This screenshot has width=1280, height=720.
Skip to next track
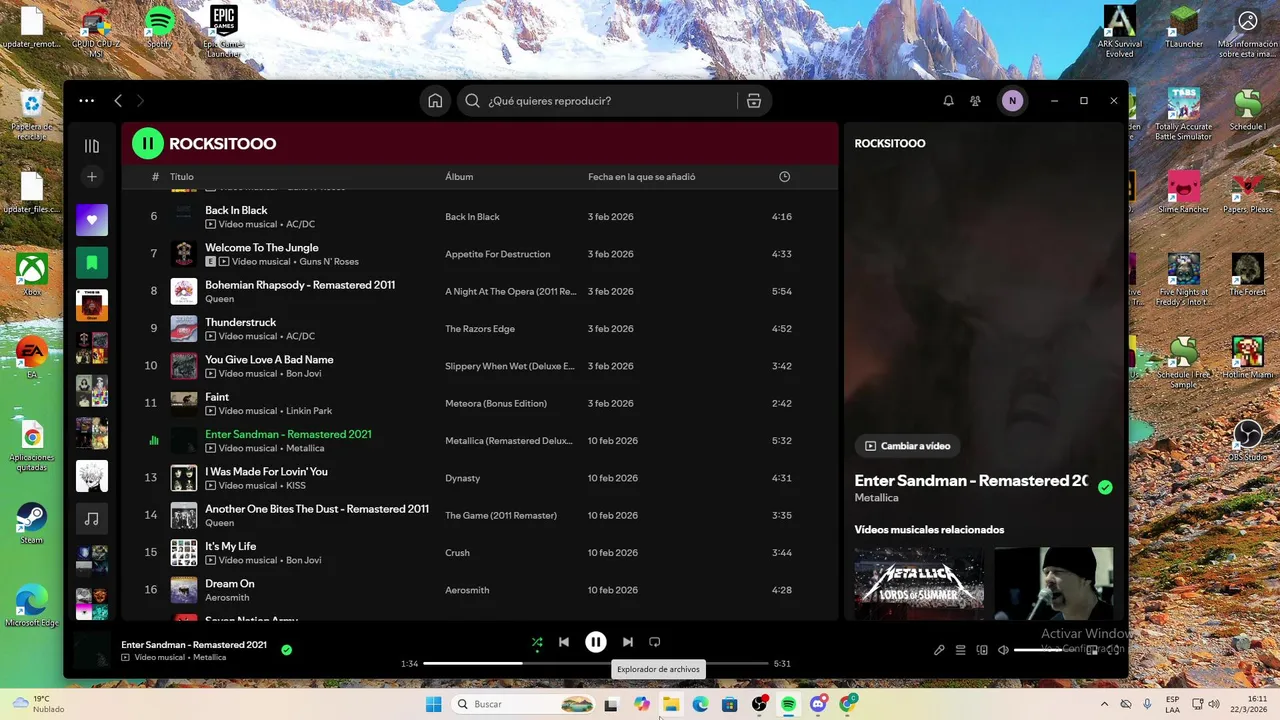[x=627, y=642]
